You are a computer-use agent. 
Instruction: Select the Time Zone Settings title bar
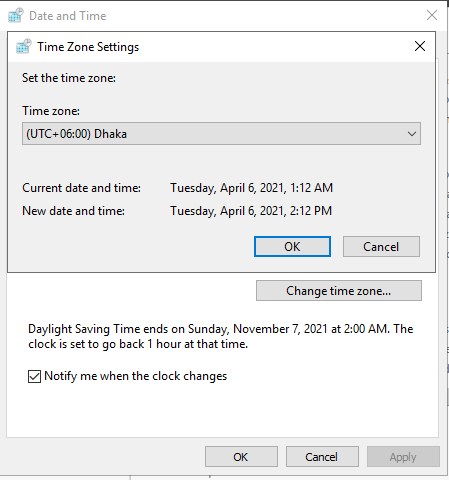pos(221,47)
